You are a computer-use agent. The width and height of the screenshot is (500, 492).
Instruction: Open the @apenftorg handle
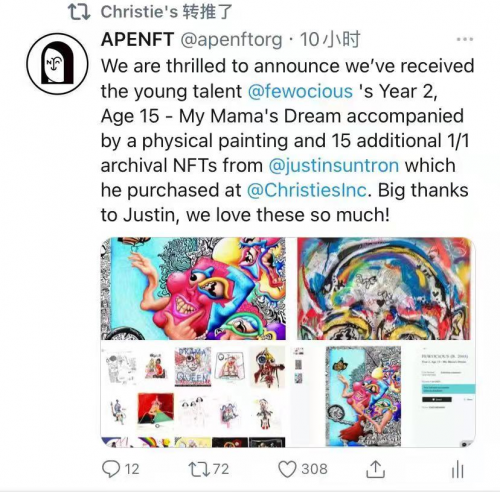click(231, 40)
